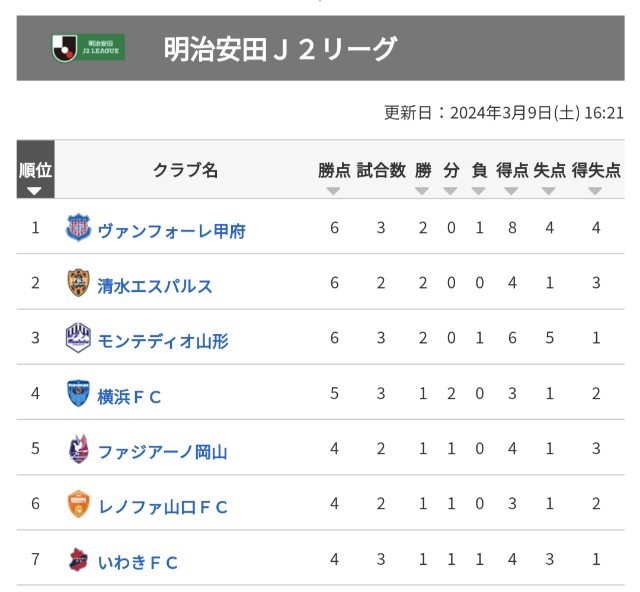Open モンテディオ山形 team link

click(x=163, y=341)
